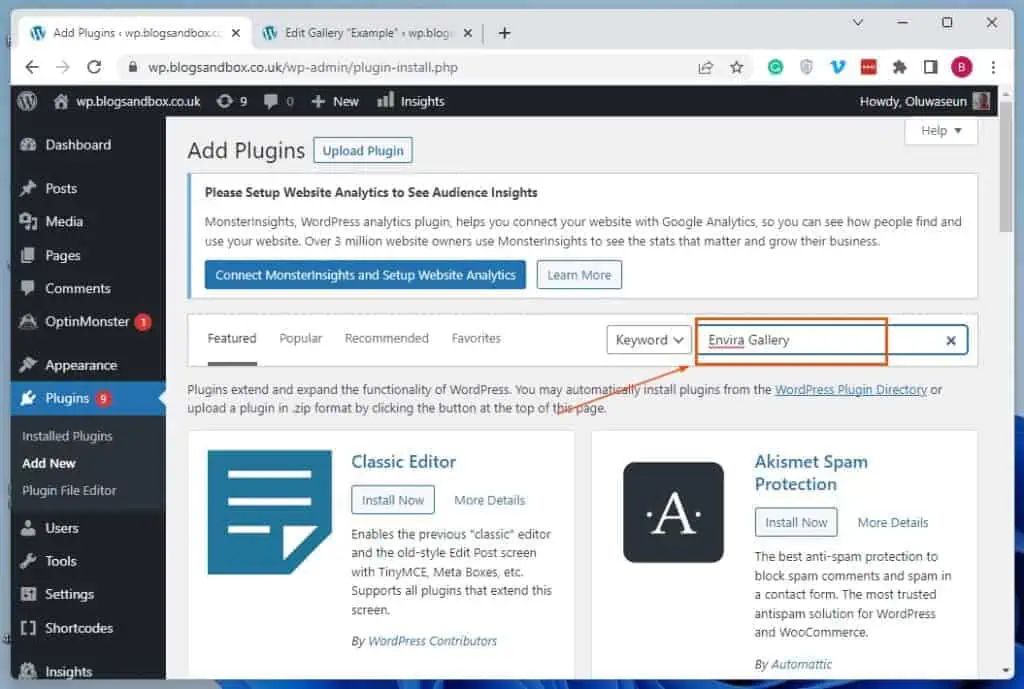Viewport: 1024px width, 689px height.
Task: Click the WordPress logo in the admin bar
Action: 26,100
